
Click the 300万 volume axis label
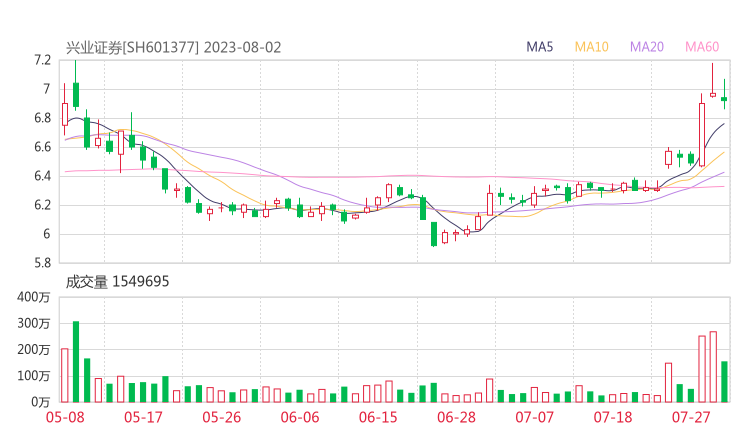coord(34,323)
